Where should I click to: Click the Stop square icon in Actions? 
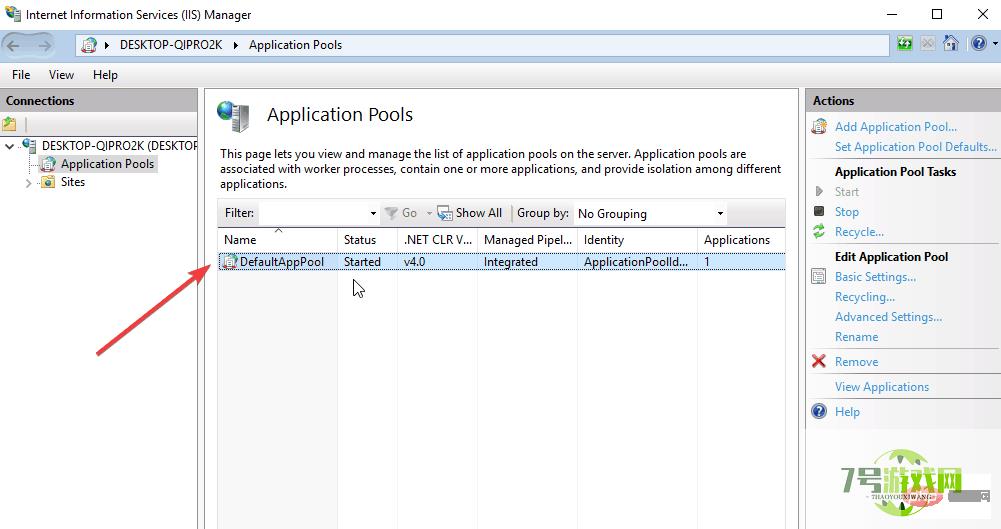click(819, 211)
